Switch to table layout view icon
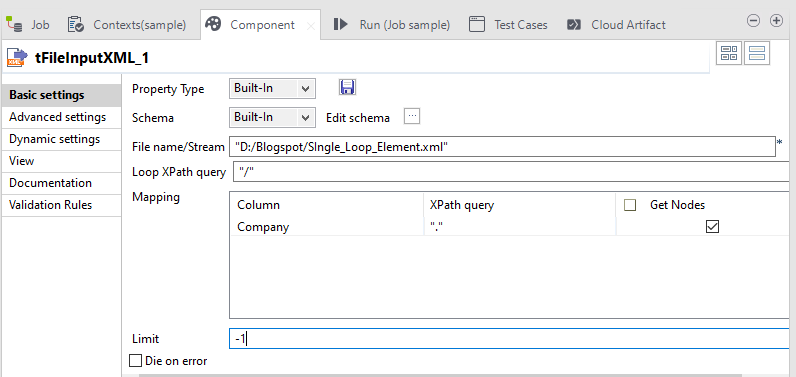This screenshot has height=377, width=796. tap(729, 53)
